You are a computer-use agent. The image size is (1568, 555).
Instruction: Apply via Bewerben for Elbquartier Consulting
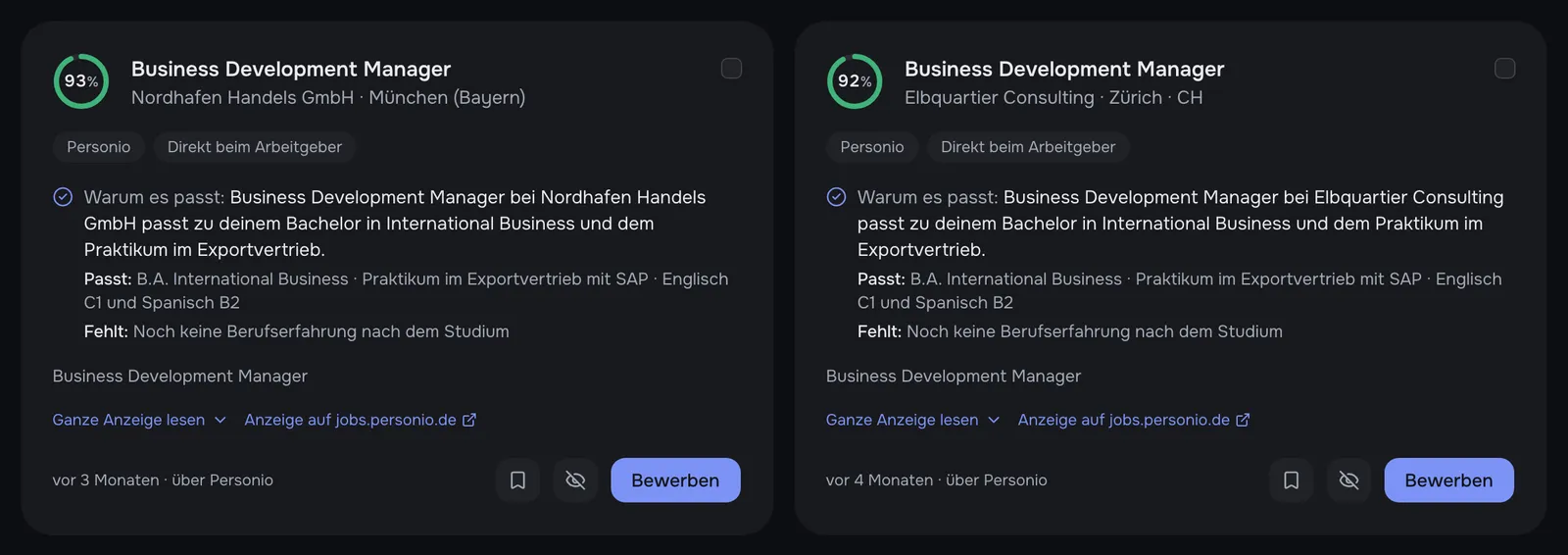(1448, 480)
